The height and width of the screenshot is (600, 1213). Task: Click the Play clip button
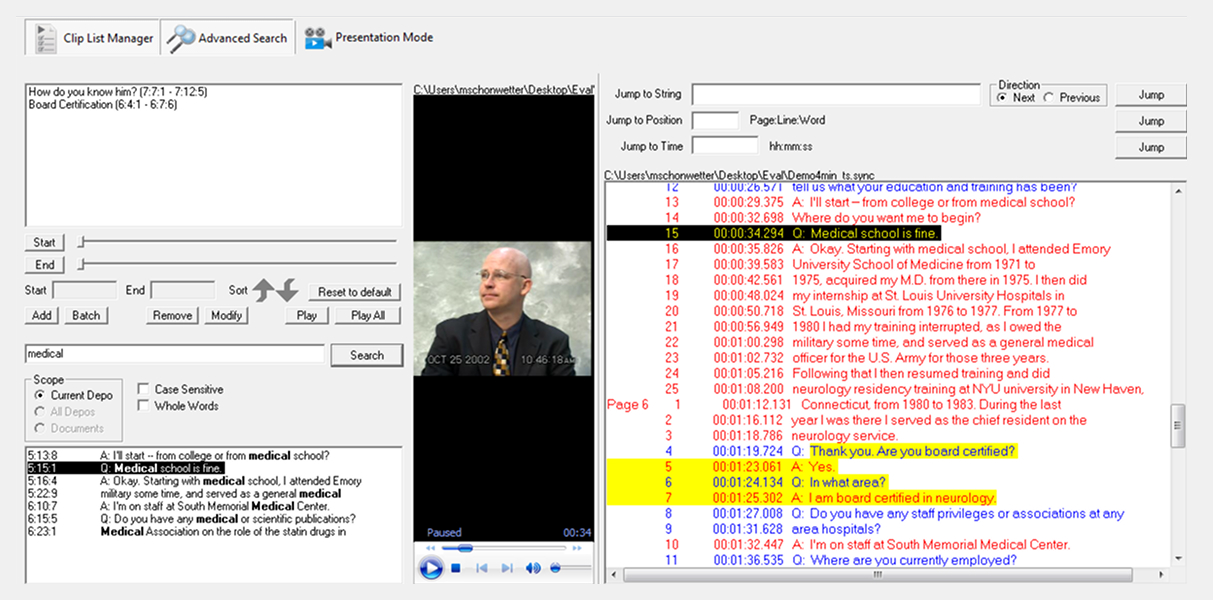click(307, 315)
